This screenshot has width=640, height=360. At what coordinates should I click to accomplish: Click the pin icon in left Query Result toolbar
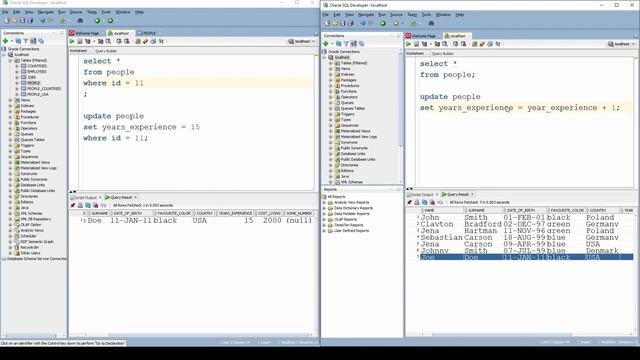coord(73,205)
